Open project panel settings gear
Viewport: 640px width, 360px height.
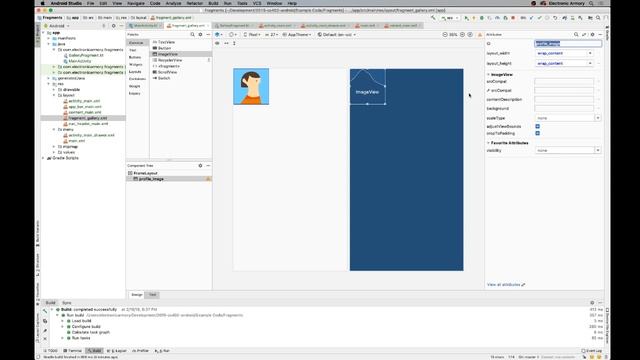(113, 26)
